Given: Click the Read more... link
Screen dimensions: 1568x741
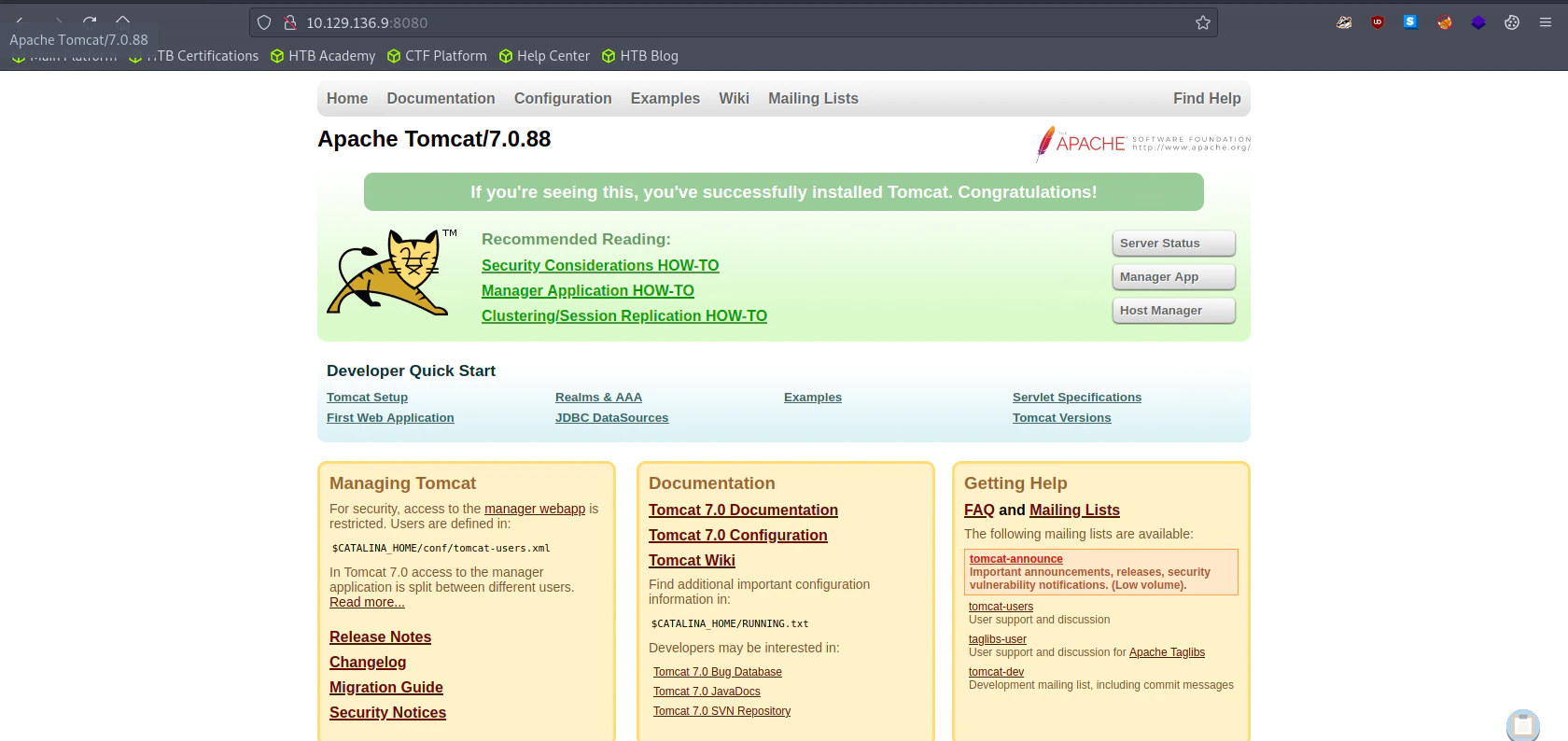Looking at the screenshot, I should (367, 602).
